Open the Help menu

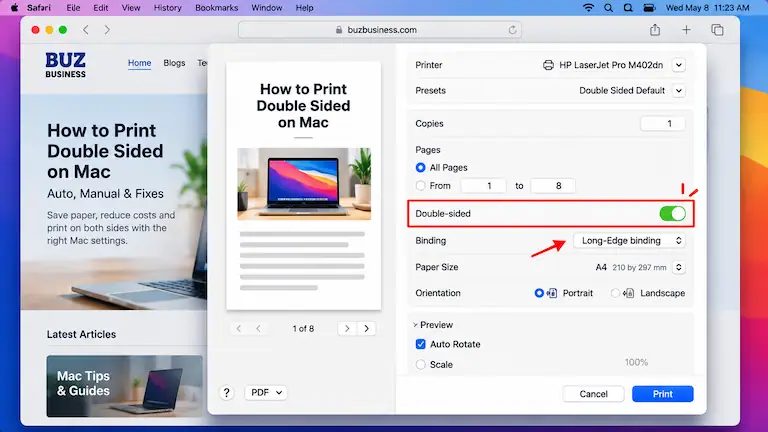(x=305, y=8)
